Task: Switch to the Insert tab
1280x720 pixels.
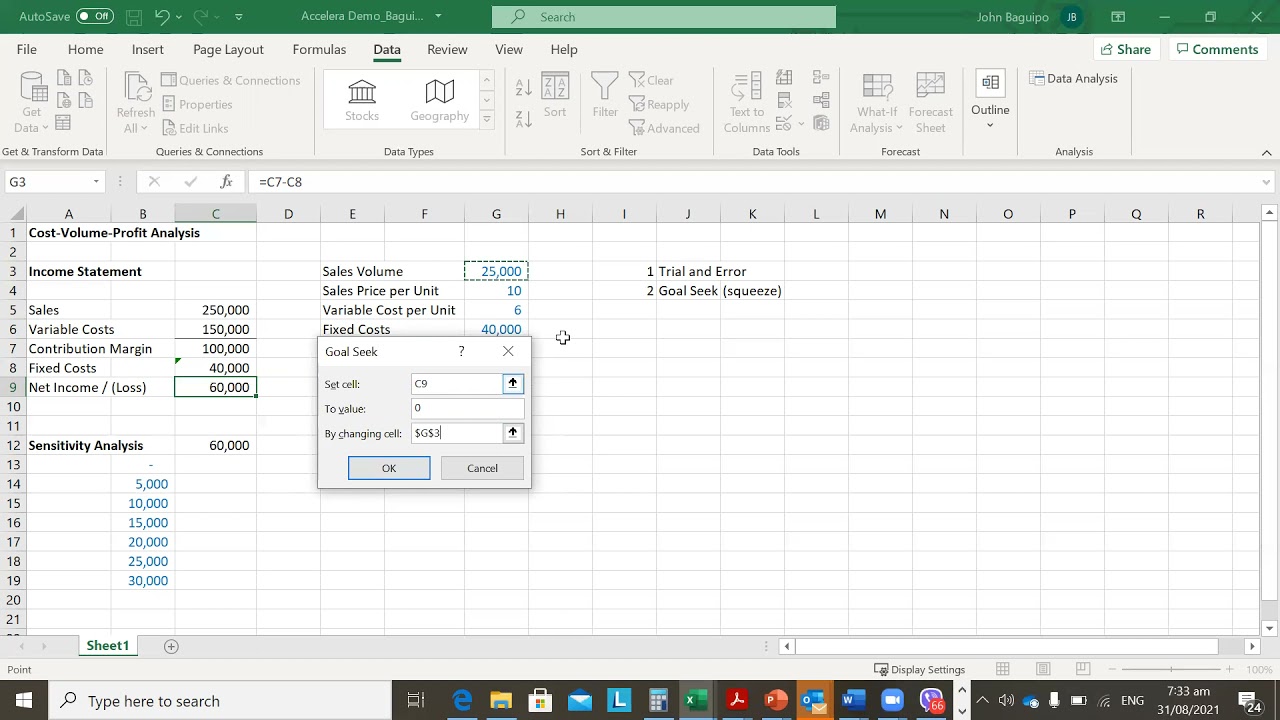Action: coord(147,49)
